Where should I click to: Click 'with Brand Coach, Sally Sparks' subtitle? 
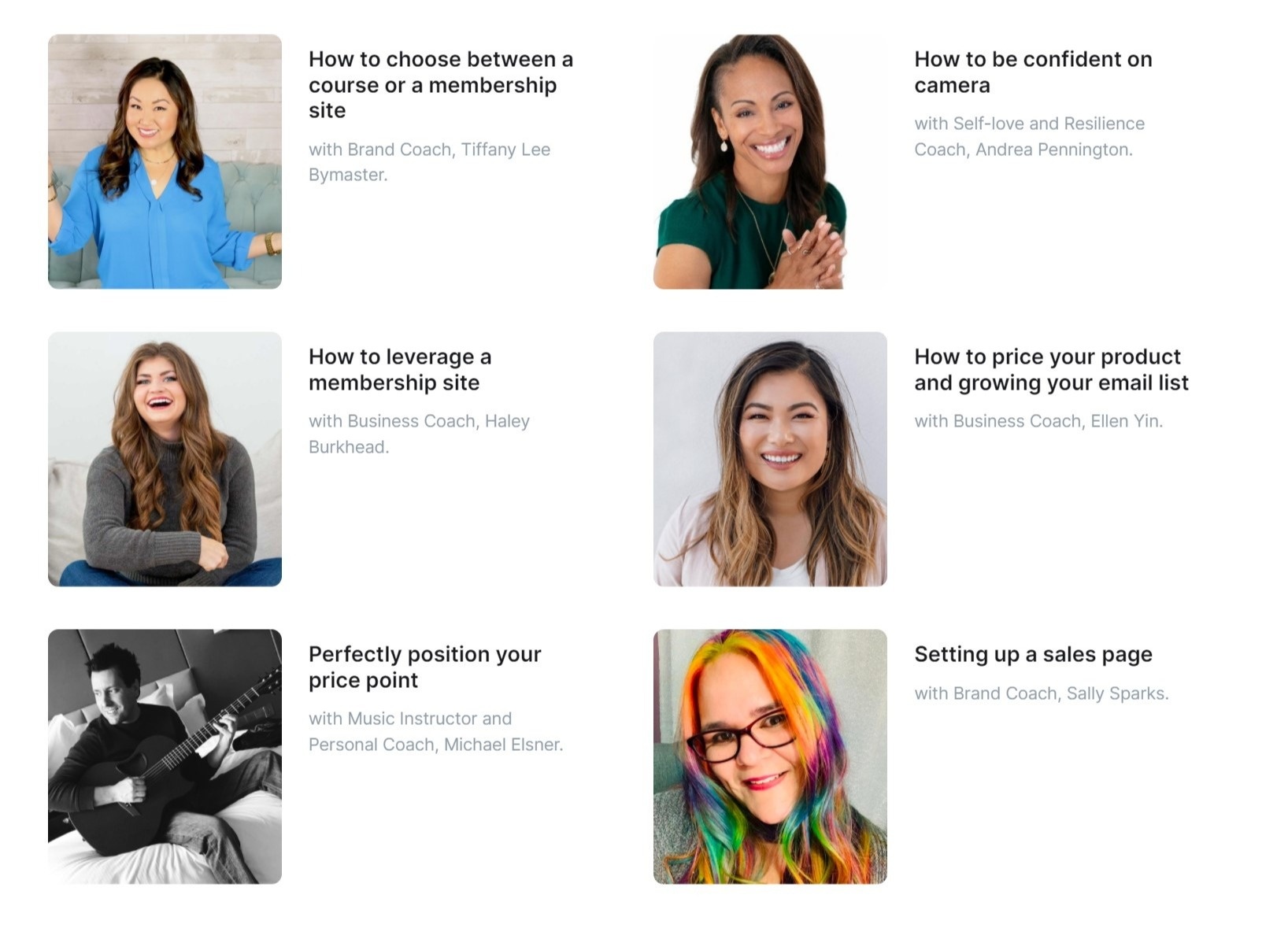coord(1041,693)
